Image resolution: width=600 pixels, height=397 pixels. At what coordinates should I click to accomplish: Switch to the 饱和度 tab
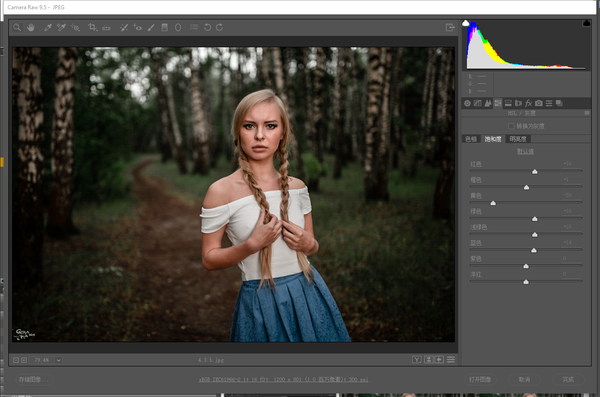(493, 139)
